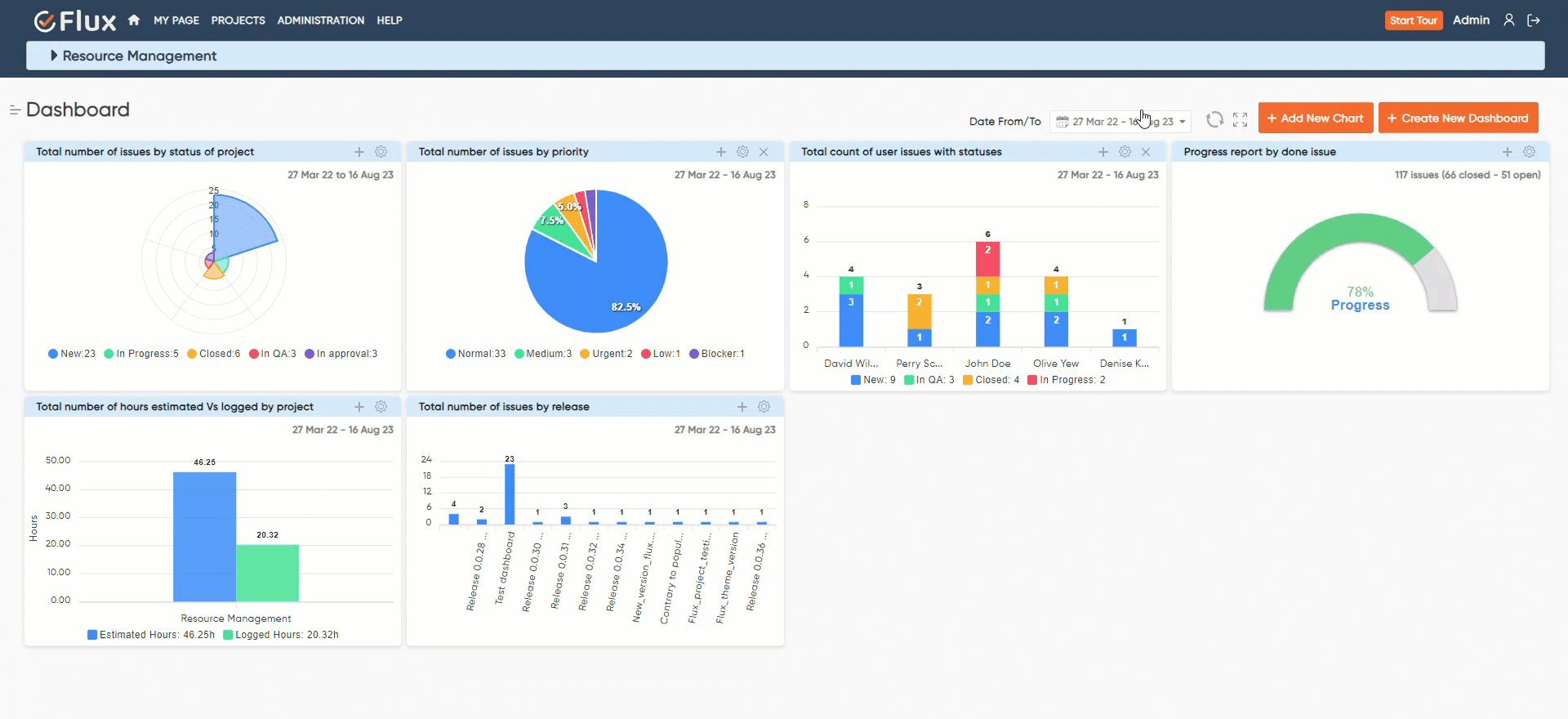Open the Projects menu
The width and height of the screenshot is (1568, 719).
coord(238,20)
